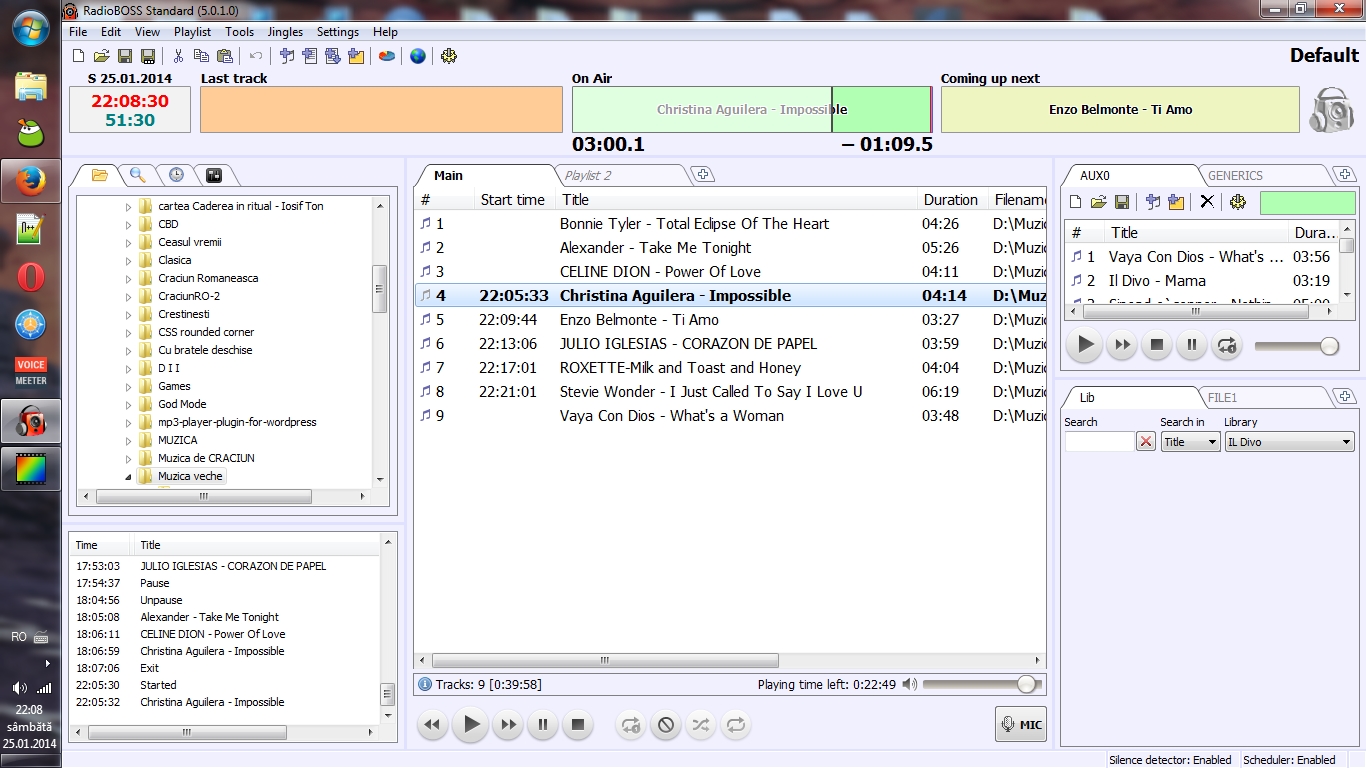Expand the Clasica folder node

(128, 260)
